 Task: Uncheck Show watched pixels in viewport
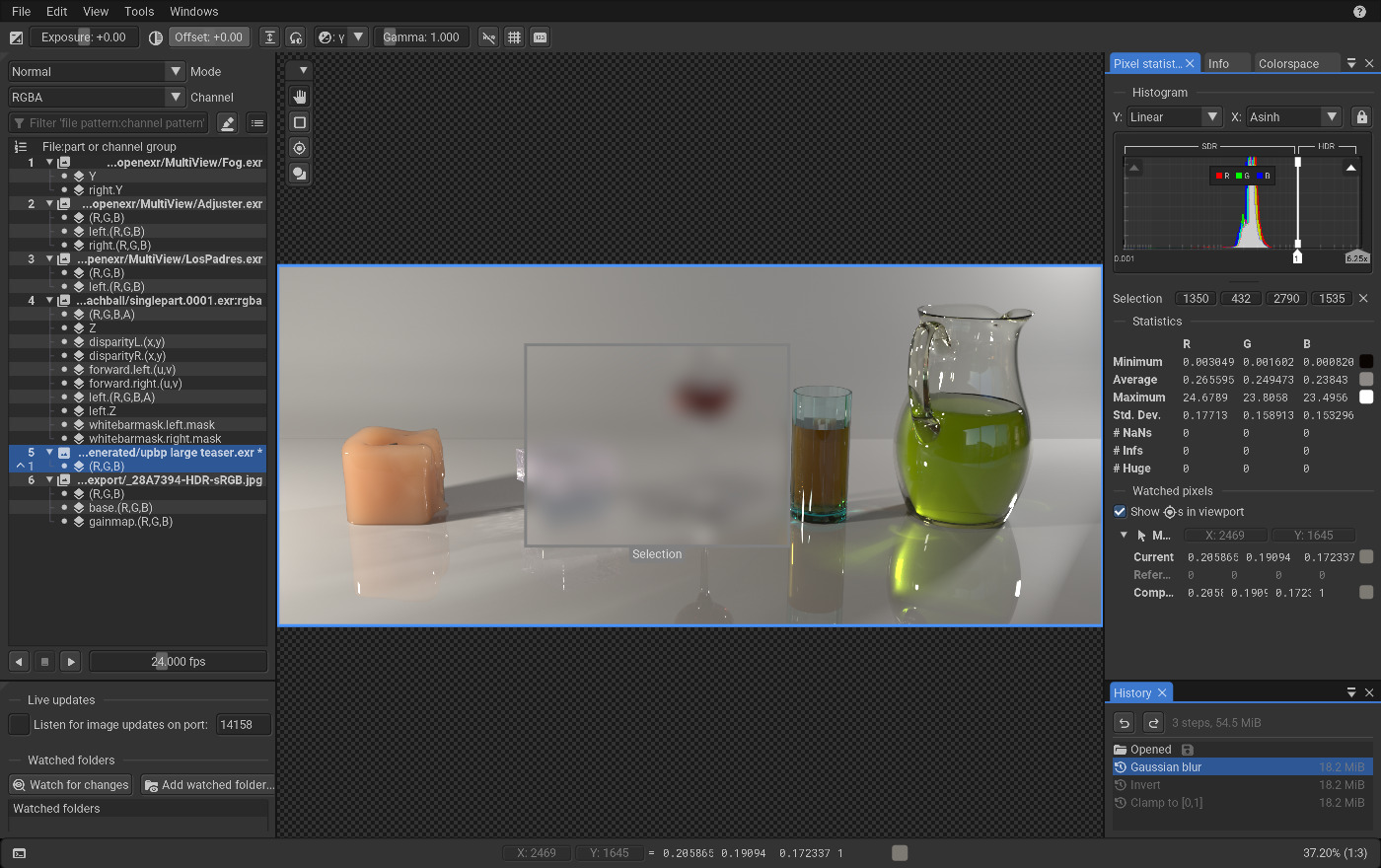(x=1120, y=512)
